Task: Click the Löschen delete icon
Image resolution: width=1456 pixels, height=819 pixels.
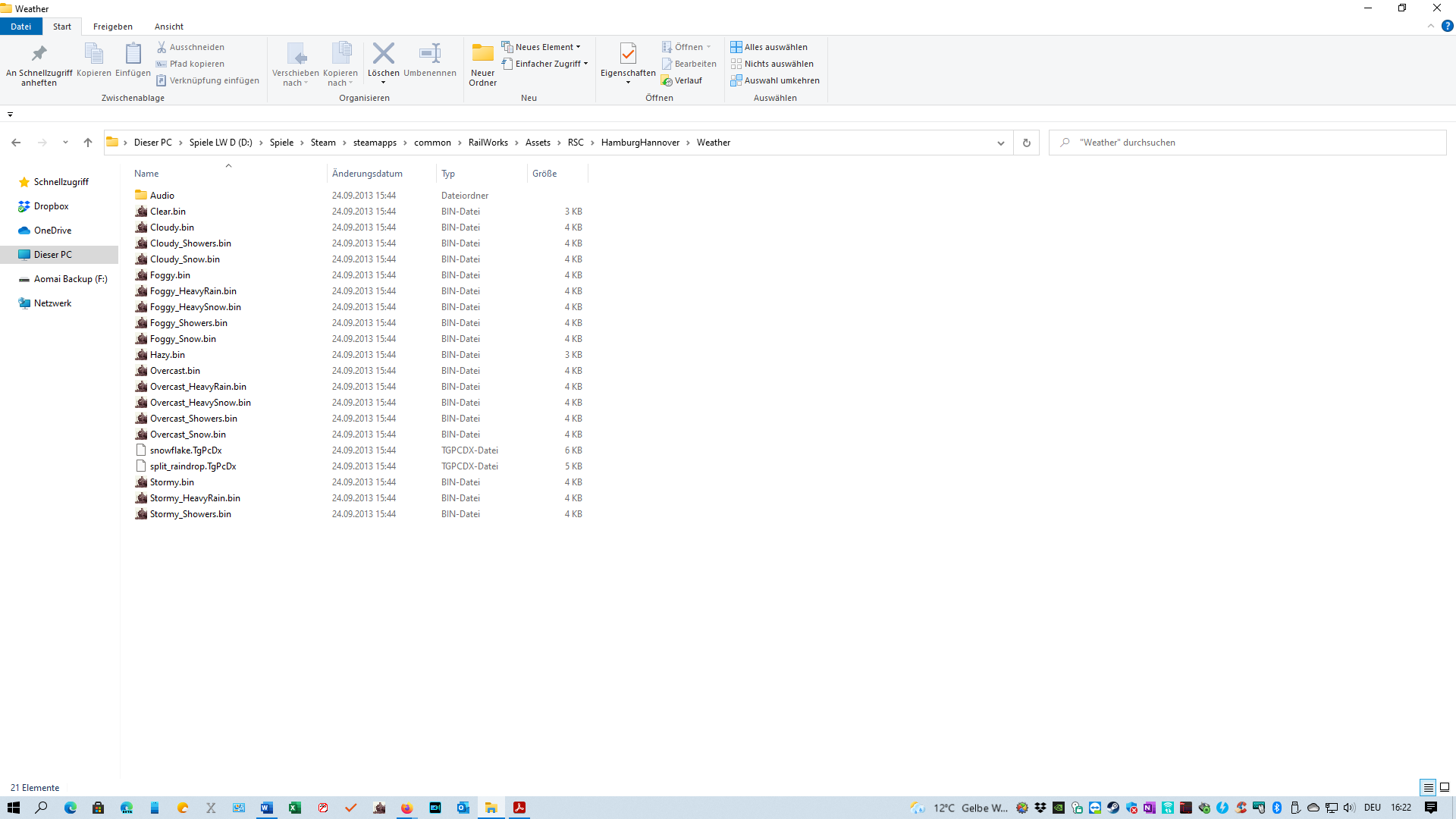Action: pyautogui.click(x=383, y=54)
